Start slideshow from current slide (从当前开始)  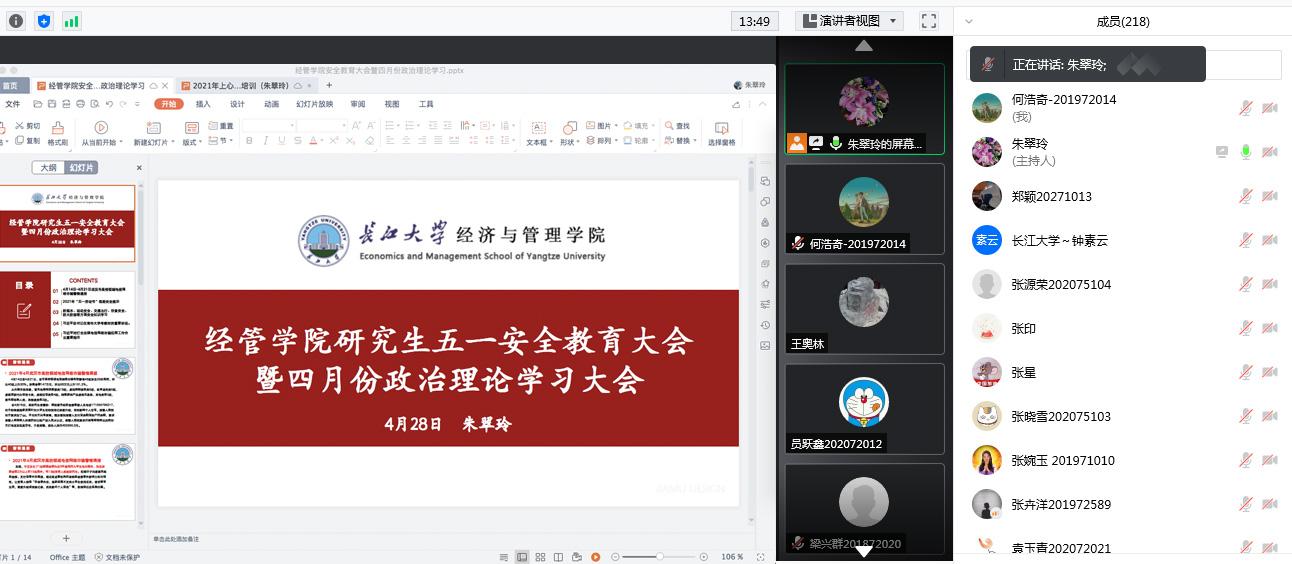coord(101,133)
